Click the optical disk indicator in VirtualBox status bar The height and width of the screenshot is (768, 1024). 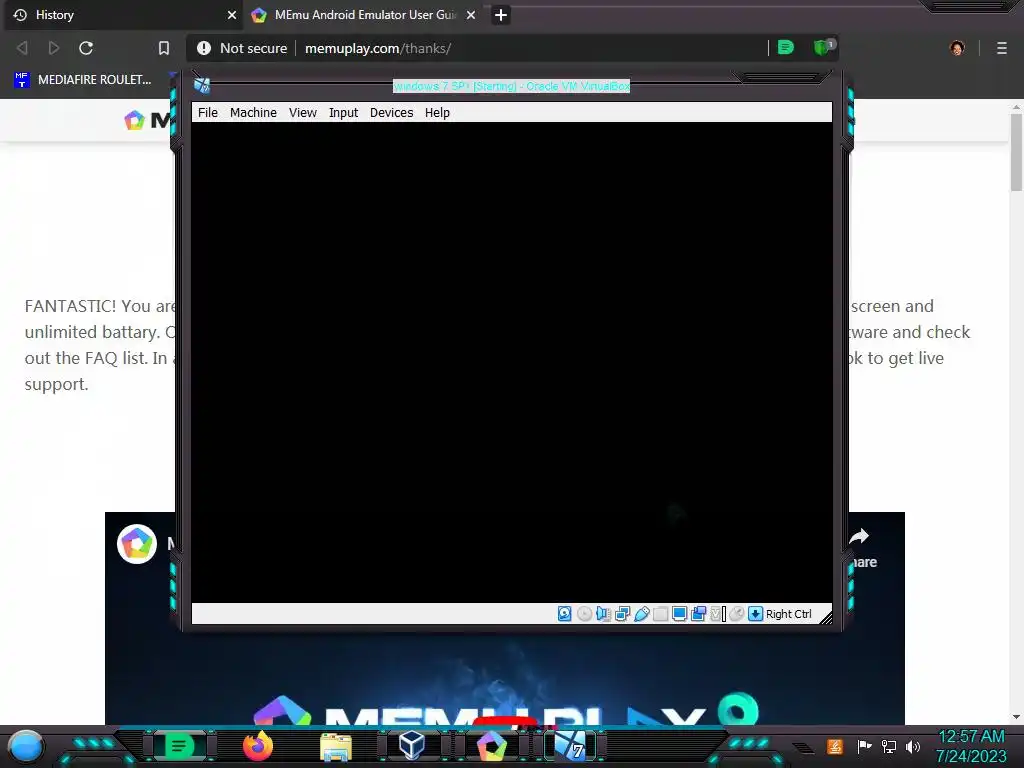click(x=584, y=614)
